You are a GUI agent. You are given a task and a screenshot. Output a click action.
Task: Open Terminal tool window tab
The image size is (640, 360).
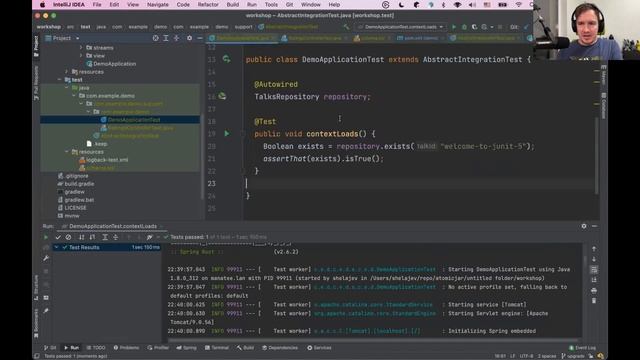point(217,348)
